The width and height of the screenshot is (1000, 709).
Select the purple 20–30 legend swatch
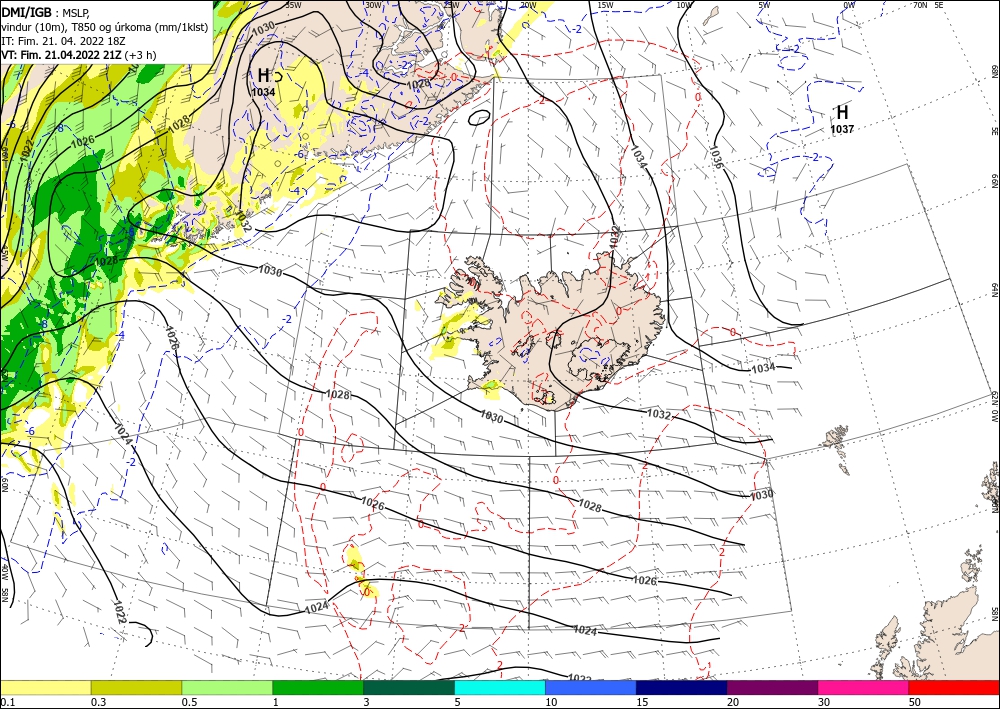coord(772,687)
